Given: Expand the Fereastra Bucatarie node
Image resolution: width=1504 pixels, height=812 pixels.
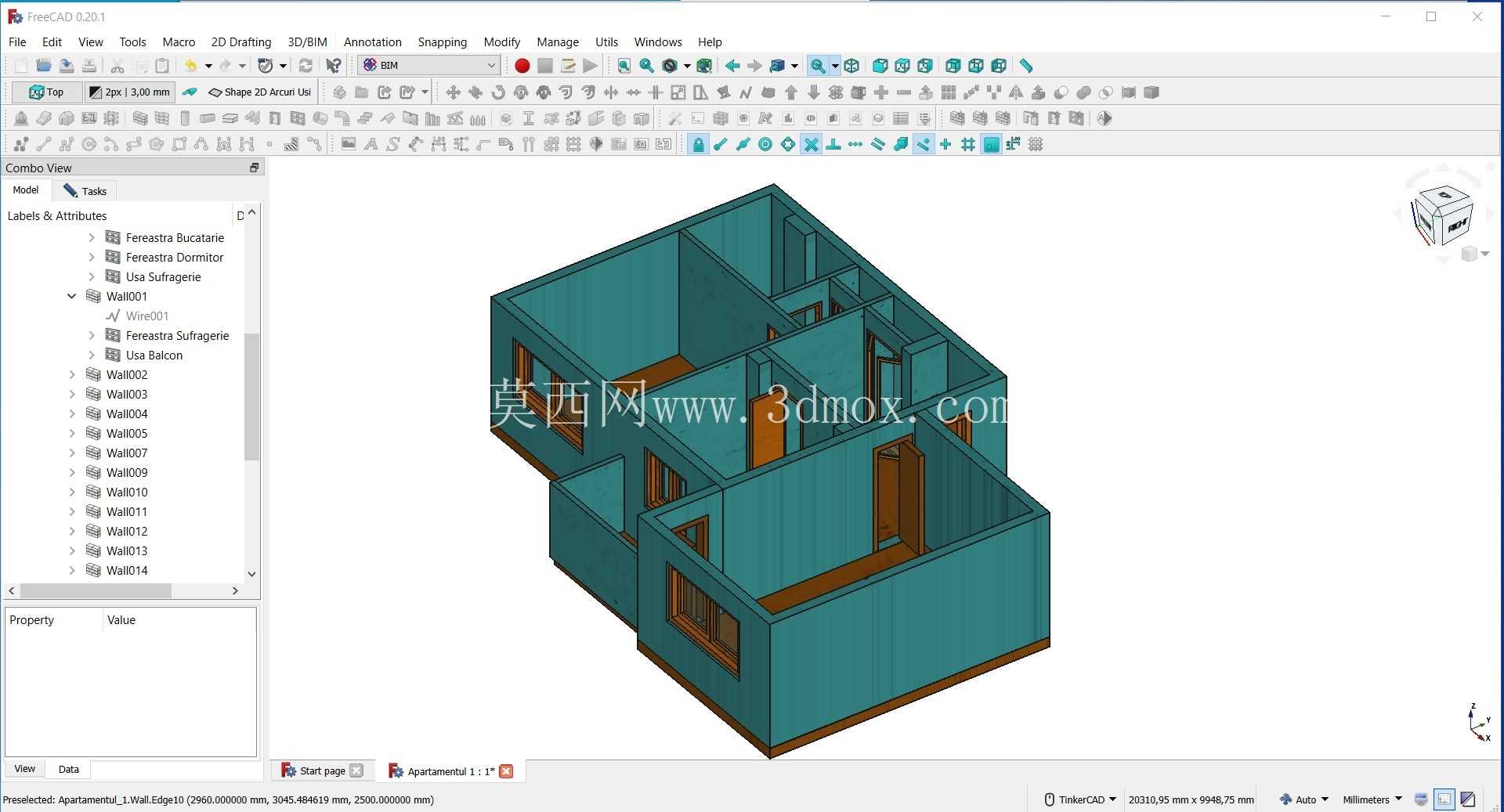Looking at the screenshot, I should (x=92, y=237).
